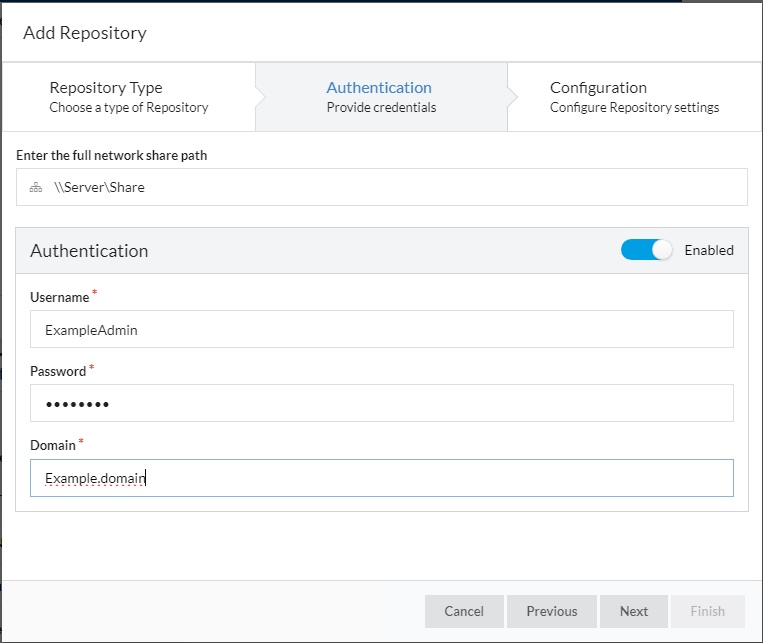Disable the Authentication toggle switch
This screenshot has height=643, width=763.
647,250
